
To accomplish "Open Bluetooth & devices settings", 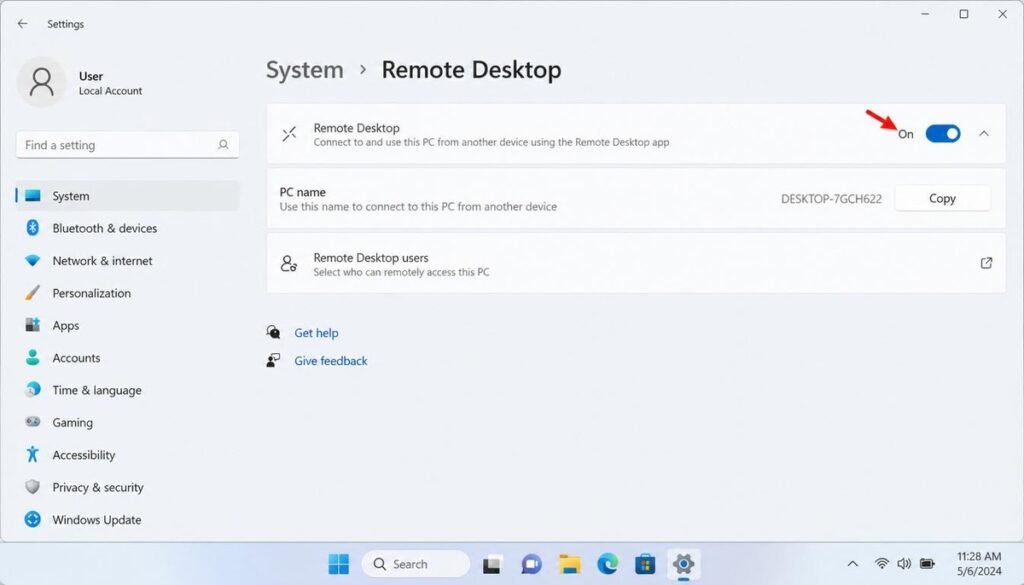I will click(x=128, y=228).
